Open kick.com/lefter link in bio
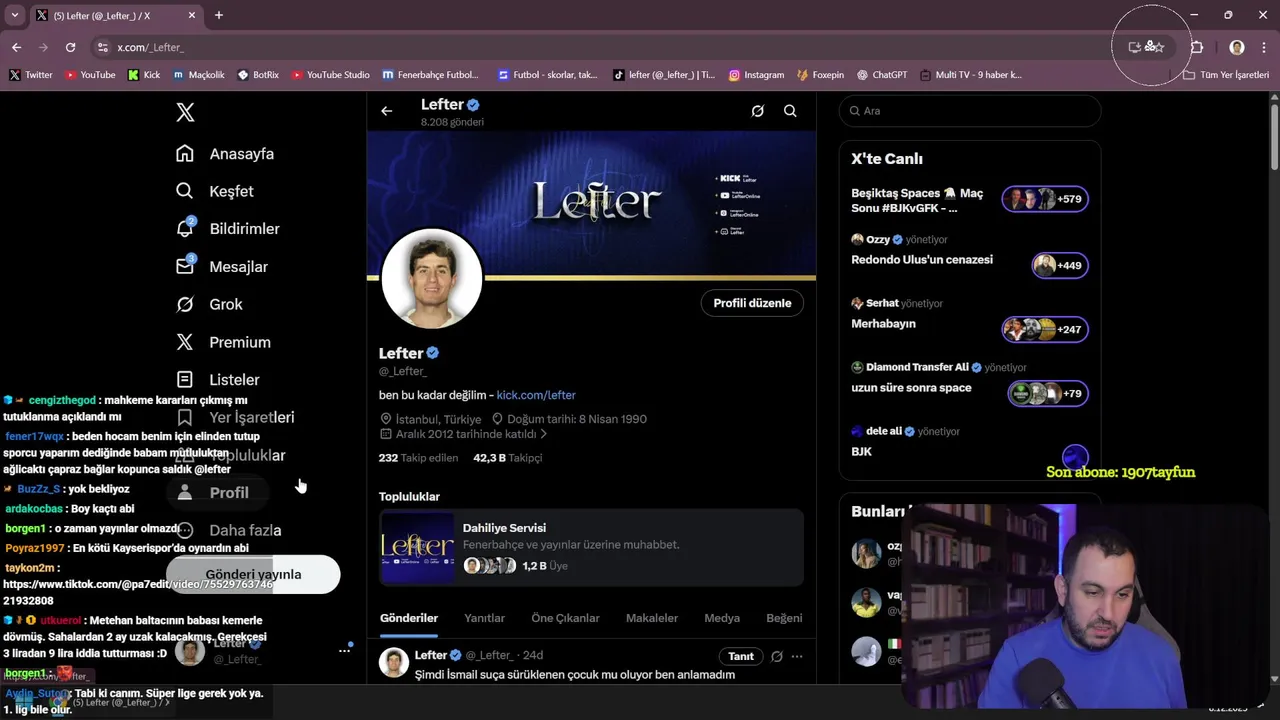 click(x=536, y=395)
